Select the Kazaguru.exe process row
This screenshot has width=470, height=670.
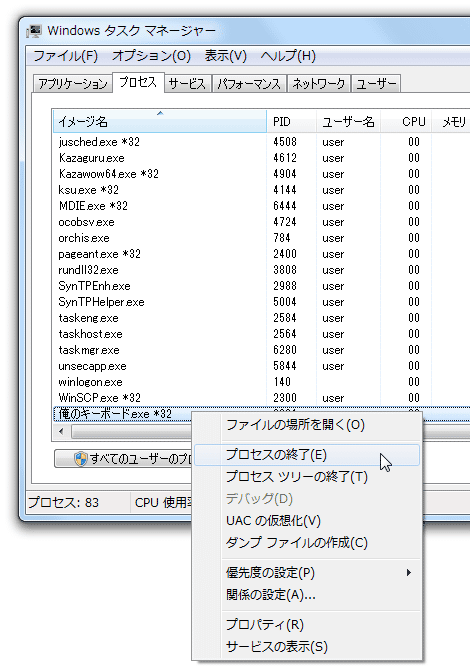pos(261,158)
